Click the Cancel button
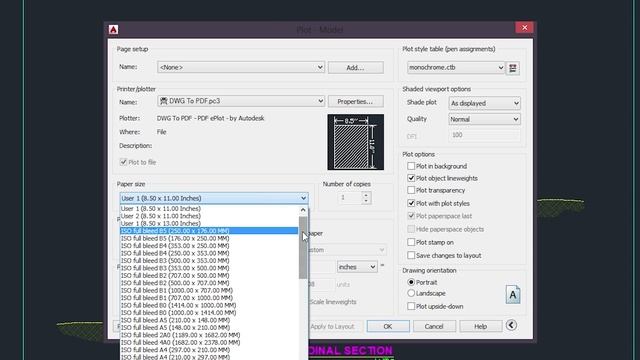 [434, 326]
